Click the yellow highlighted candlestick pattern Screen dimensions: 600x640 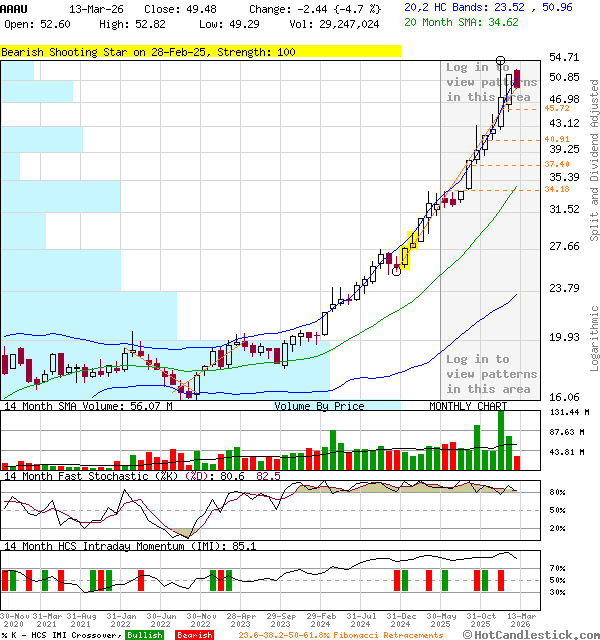point(409,247)
